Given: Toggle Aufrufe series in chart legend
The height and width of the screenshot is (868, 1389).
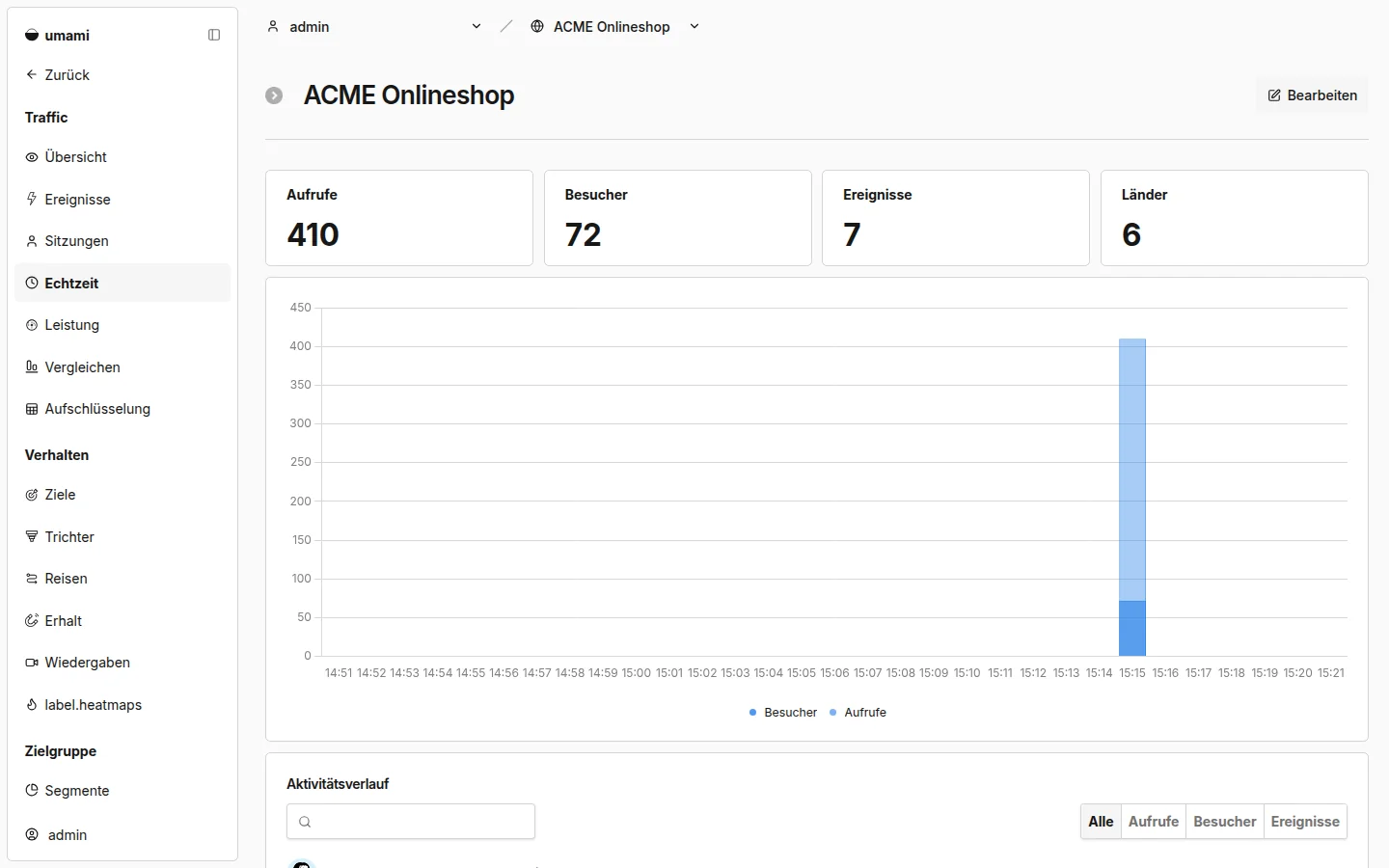Looking at the screenshot, I should click(858, 713).
